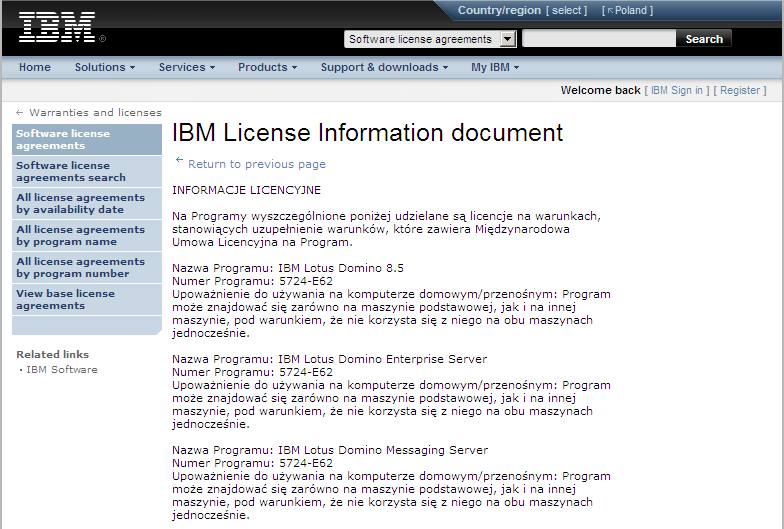This screenshot has width=784, height=529.
Task: Expand the Support & downloads menu
Action: pos(384,67)
